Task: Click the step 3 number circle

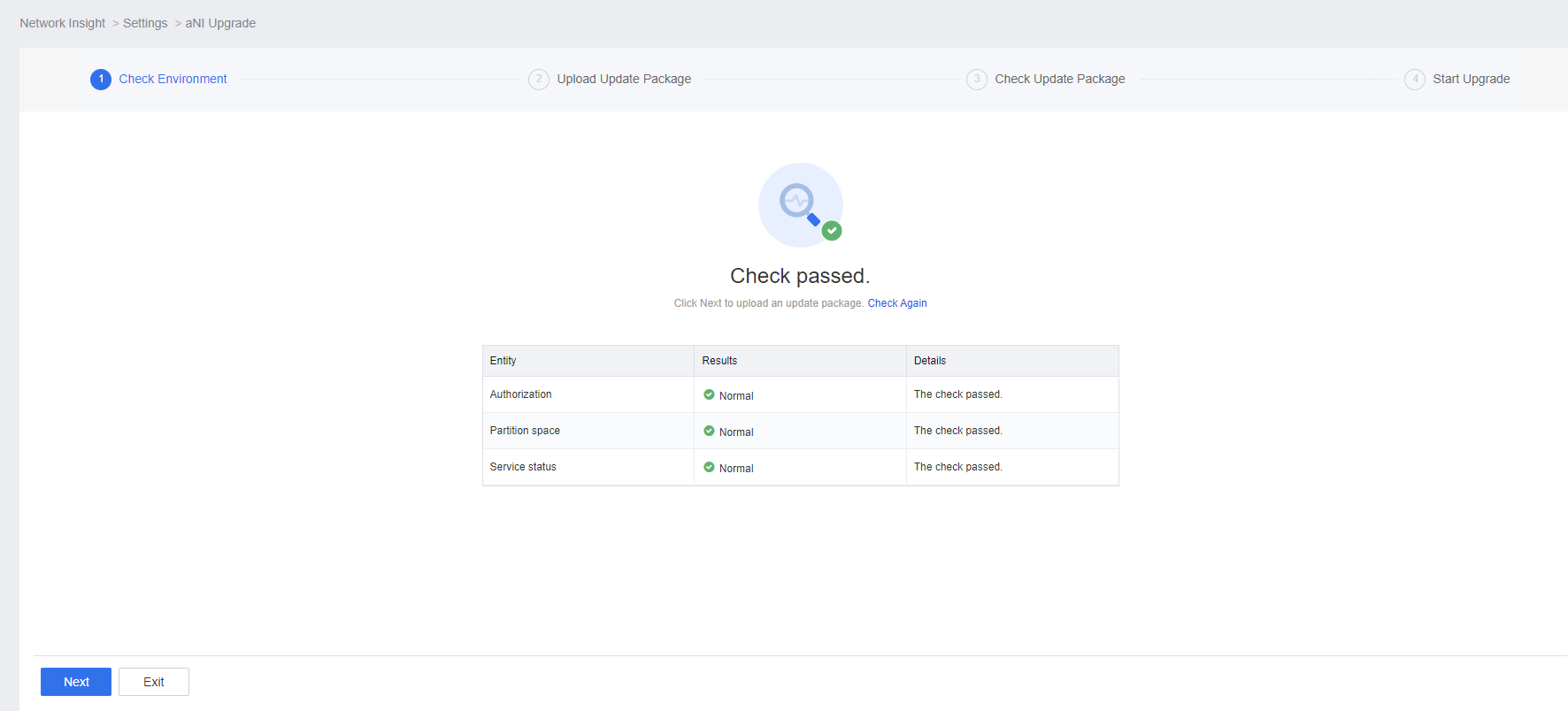Action: click(x=976, y=80)
